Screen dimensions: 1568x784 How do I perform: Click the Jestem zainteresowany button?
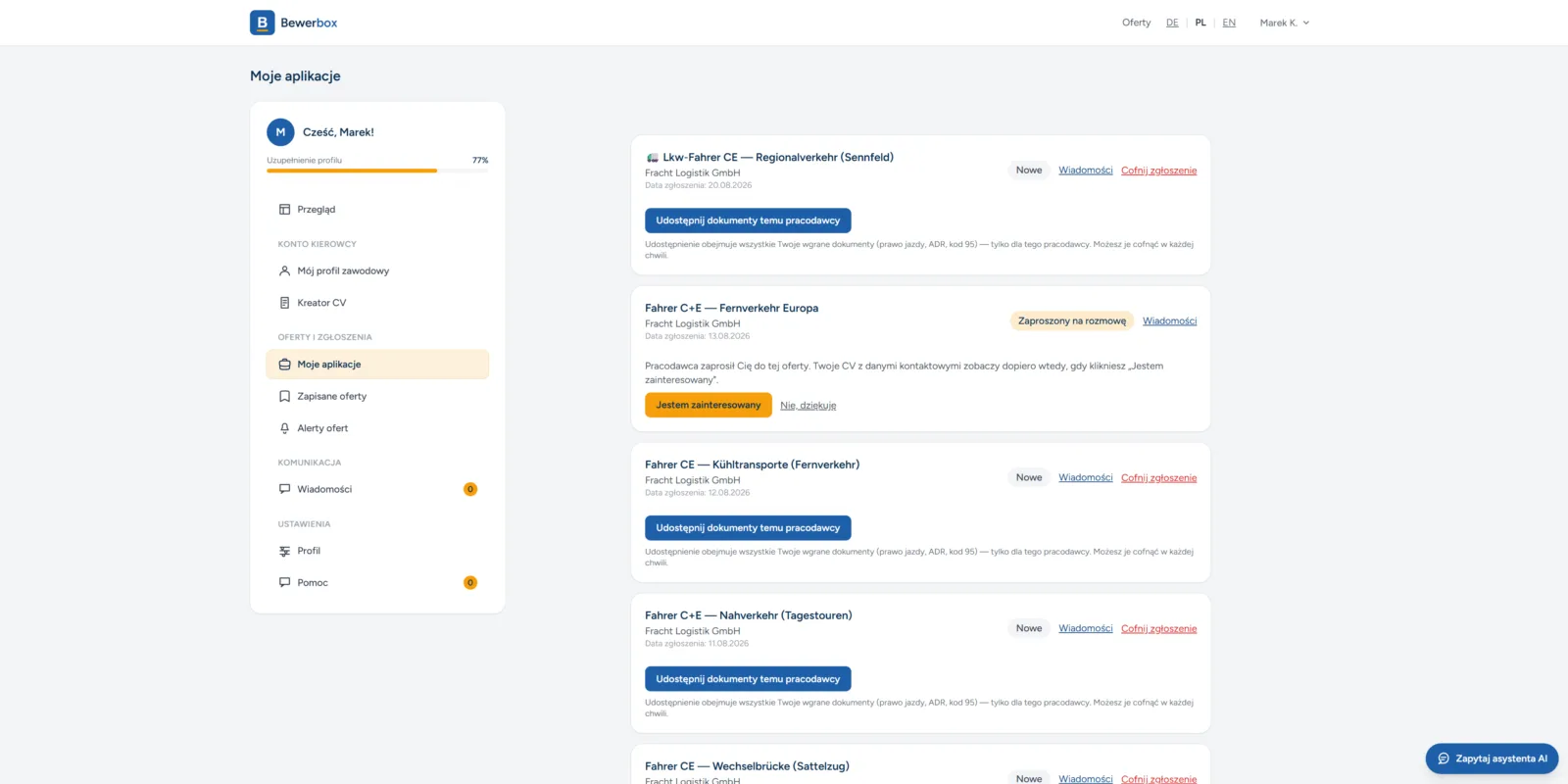[x=709, y=405]
